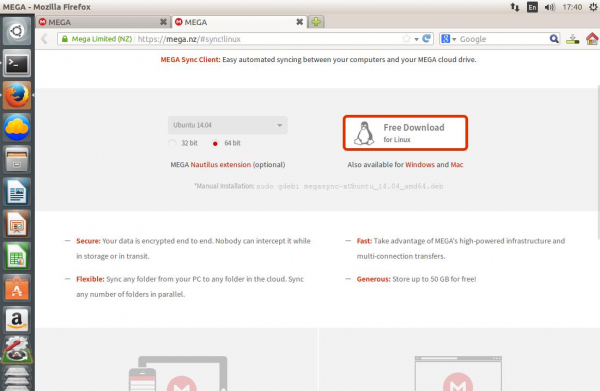Switch to the first MEGA tab
The width and height of the screenshot is (600, 391).
tap(103, 22)
